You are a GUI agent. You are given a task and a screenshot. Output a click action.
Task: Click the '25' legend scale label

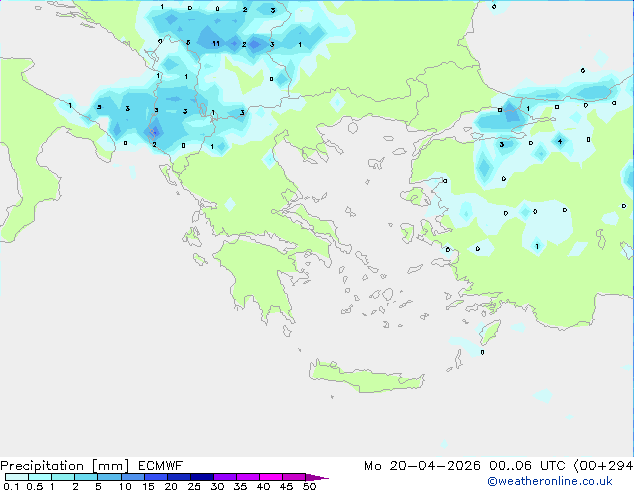194,486
